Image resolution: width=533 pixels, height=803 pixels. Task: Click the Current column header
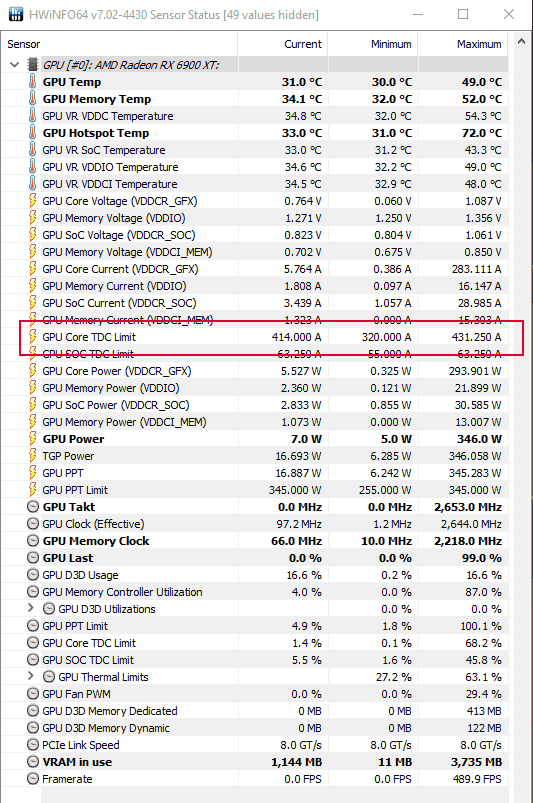coord(283,44)
